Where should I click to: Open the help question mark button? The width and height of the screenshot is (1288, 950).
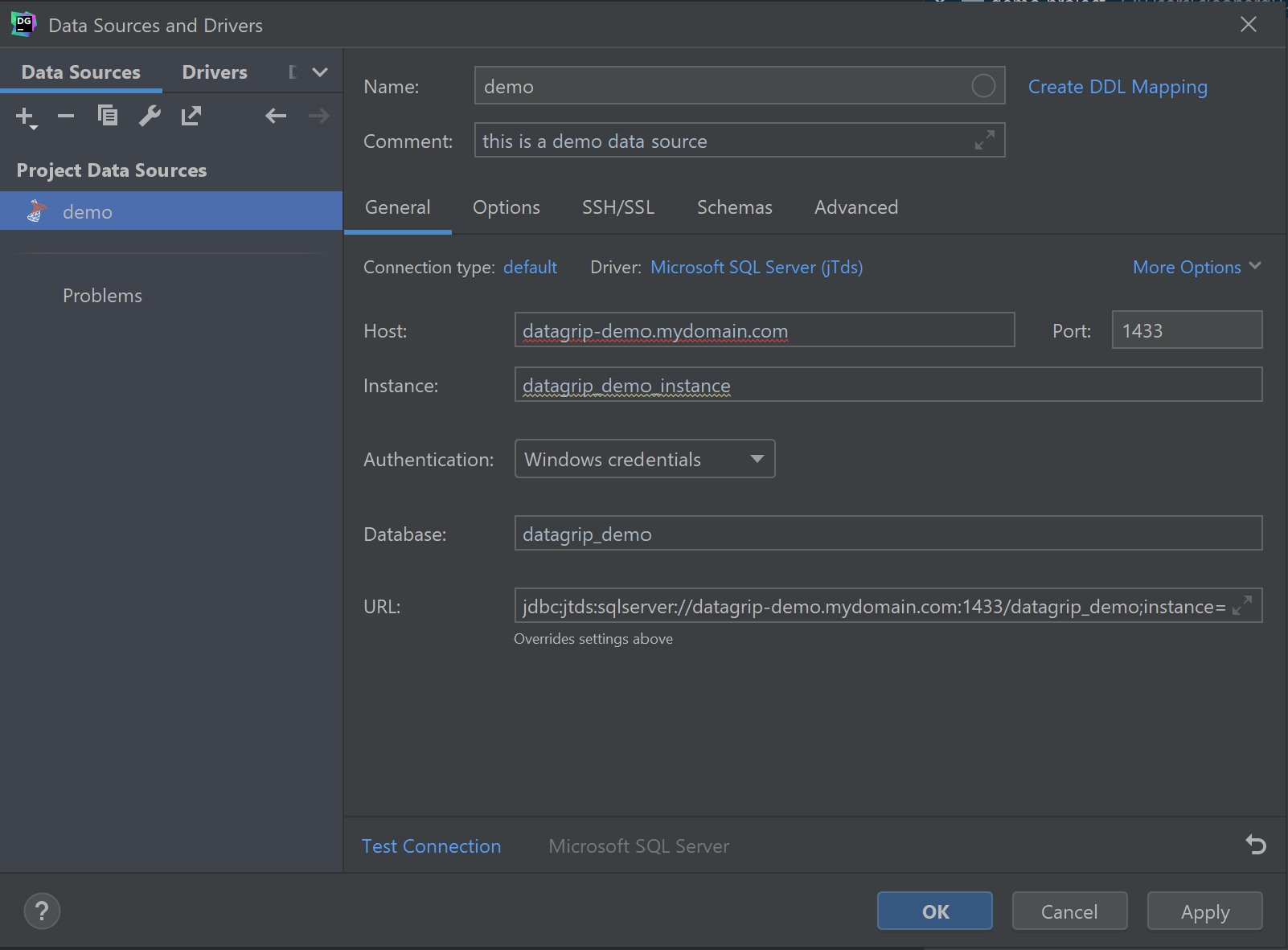pos(42,911)
